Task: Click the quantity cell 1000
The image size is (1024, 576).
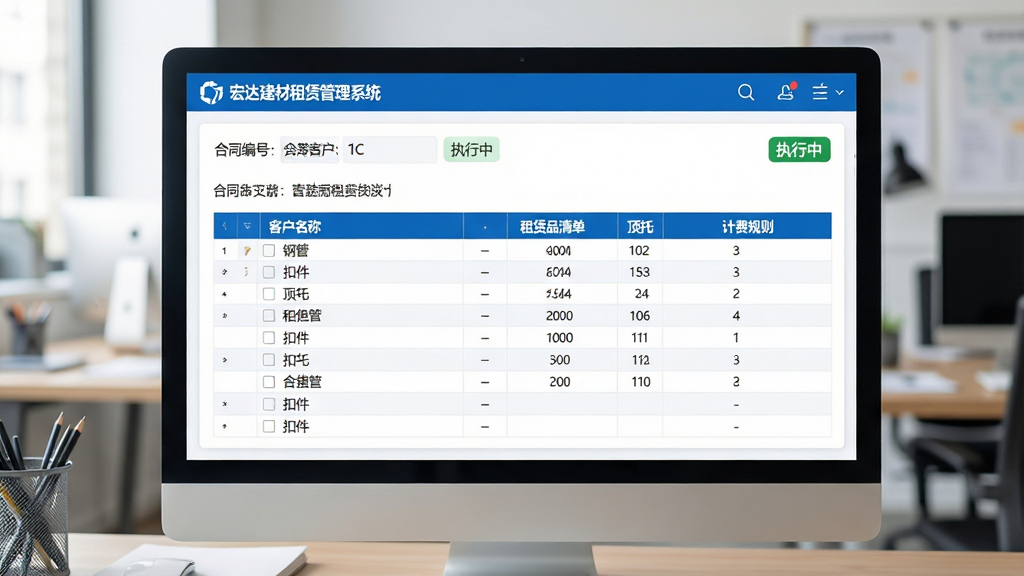Action: (x=560, y=338)
